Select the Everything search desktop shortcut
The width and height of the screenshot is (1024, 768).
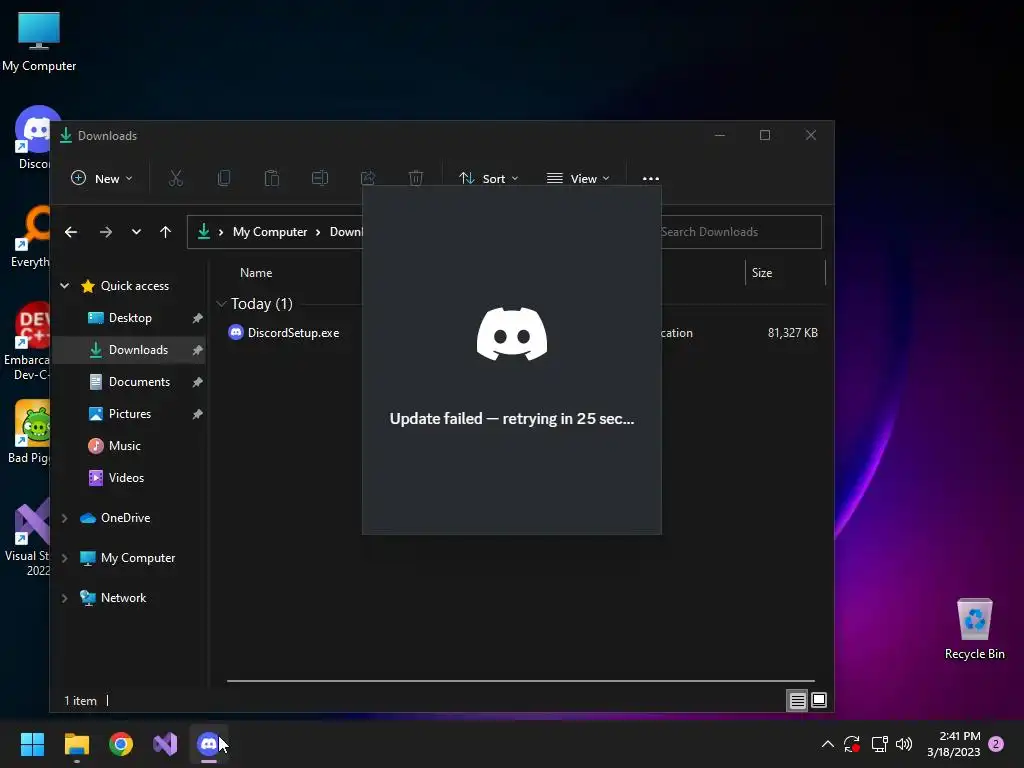[30, 236]
